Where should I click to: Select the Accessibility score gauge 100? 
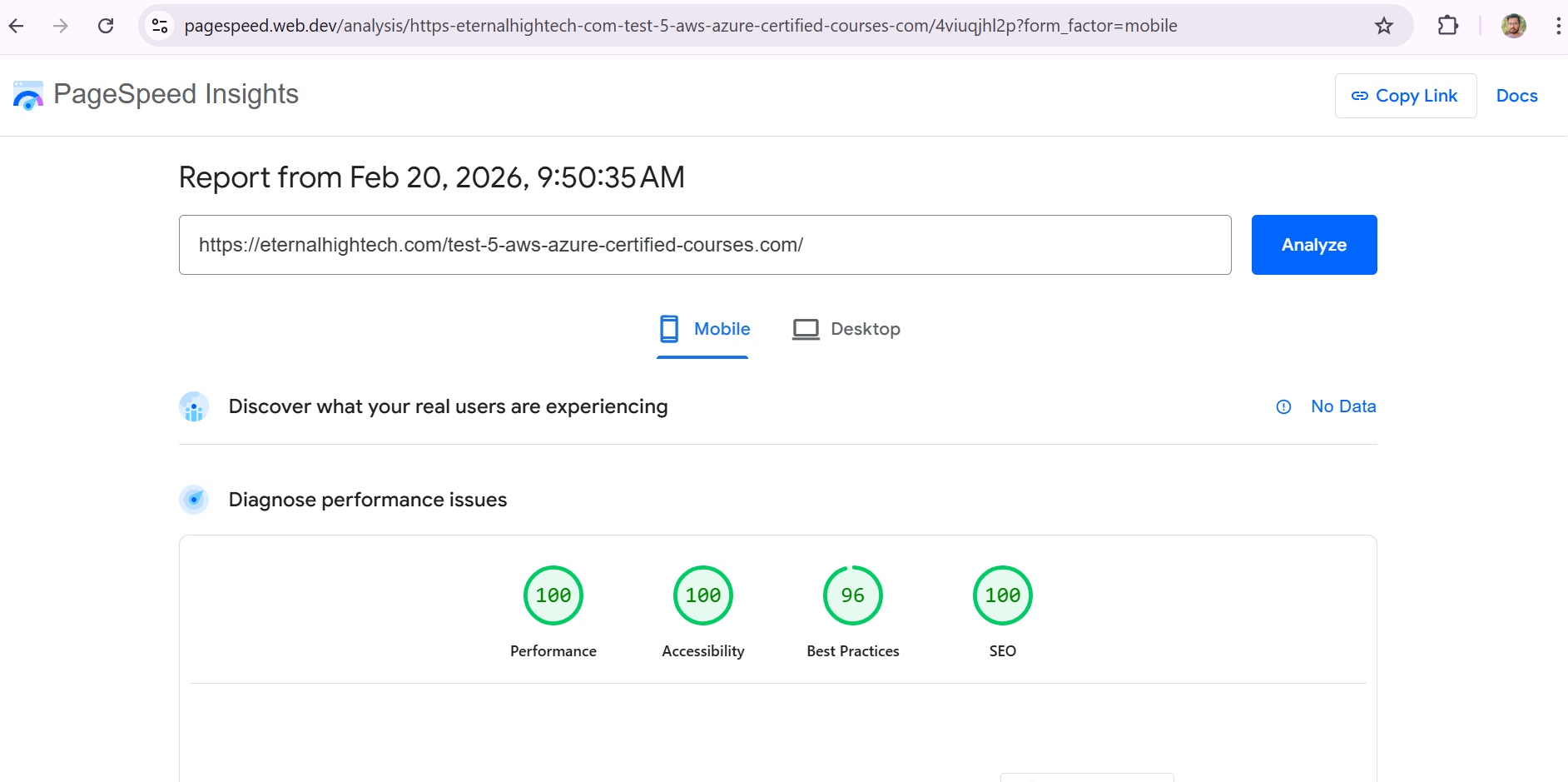[703, 595]
